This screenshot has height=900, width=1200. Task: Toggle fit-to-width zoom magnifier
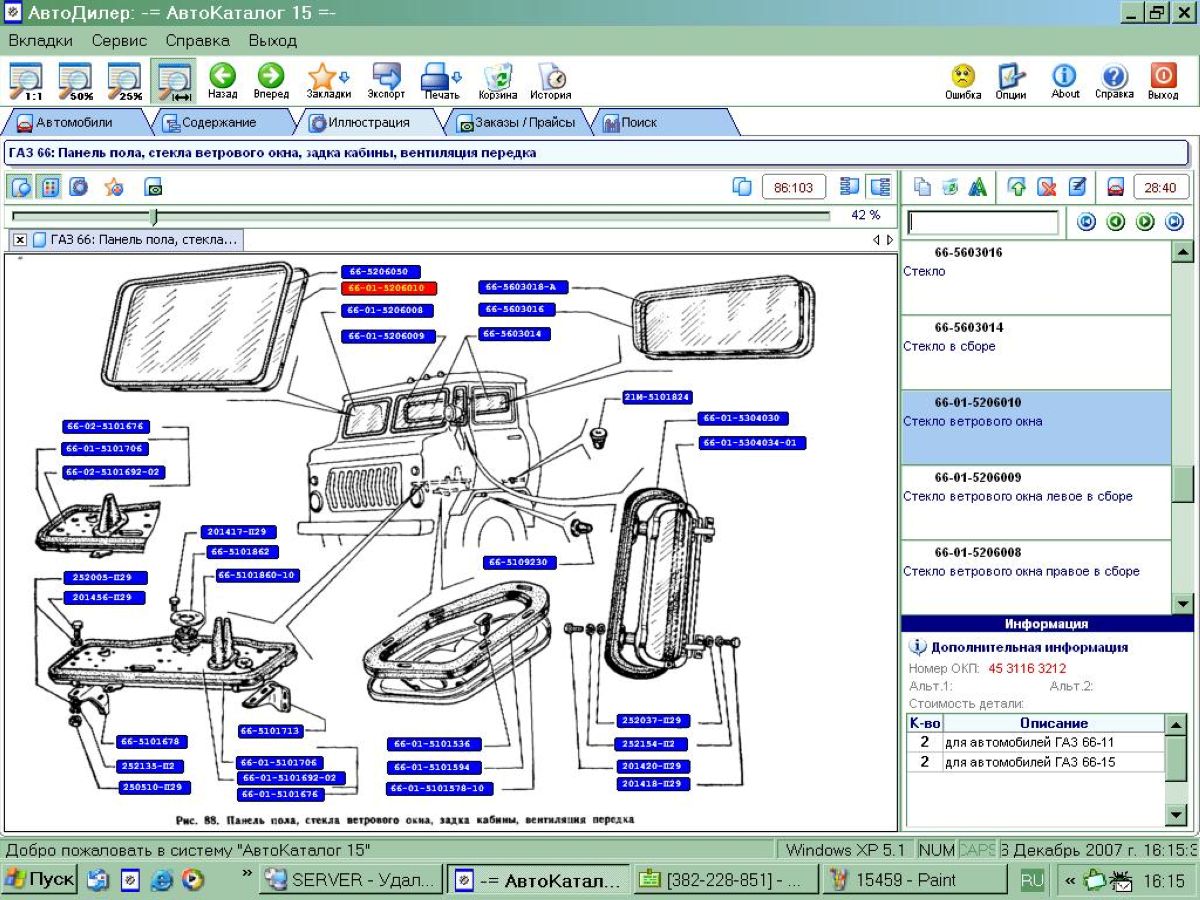pyautogui.click(x=174, y=81)
